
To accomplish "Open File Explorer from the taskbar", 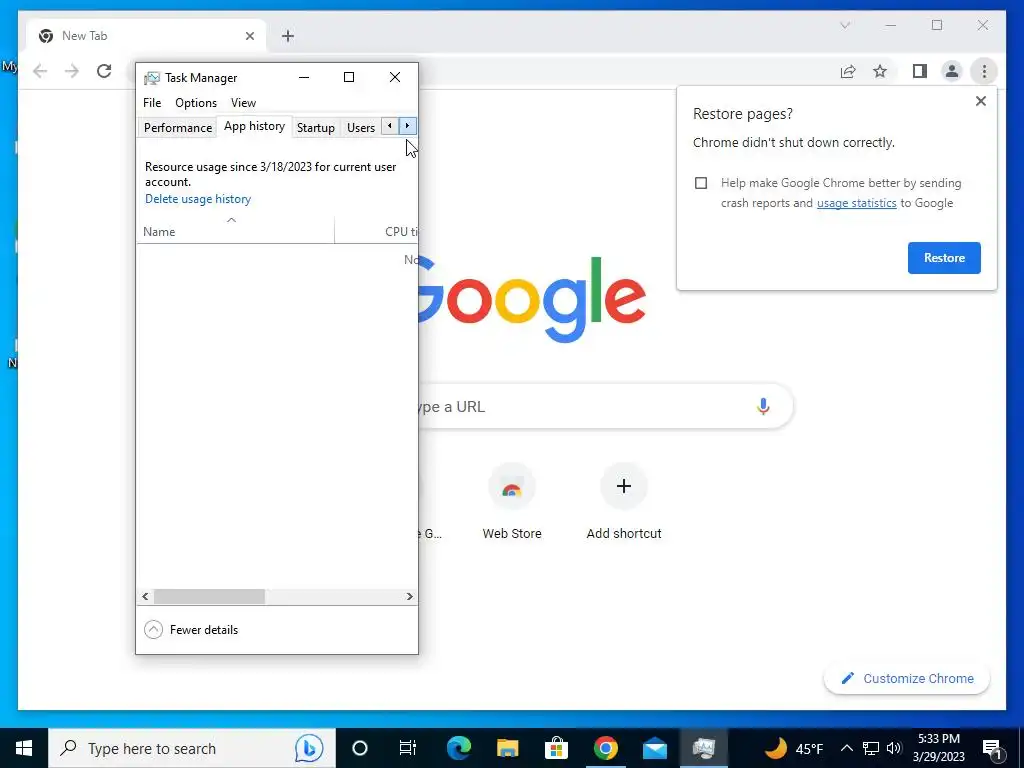I will coord(507,748).
